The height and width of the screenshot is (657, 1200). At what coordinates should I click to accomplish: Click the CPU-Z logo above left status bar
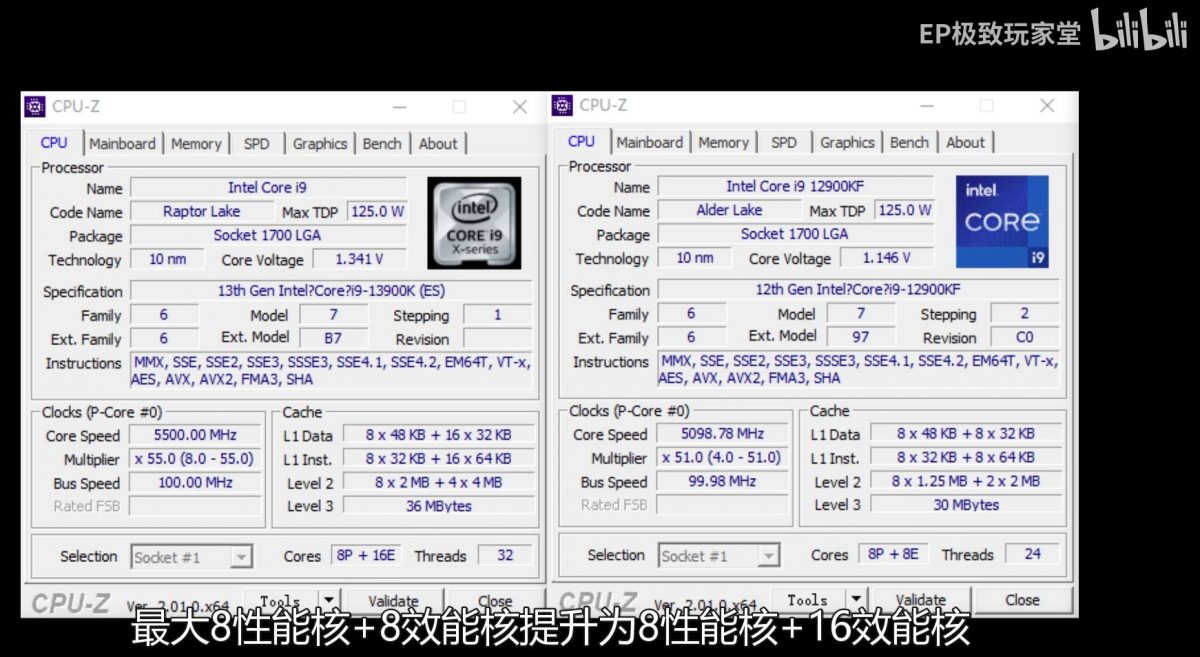70,600
